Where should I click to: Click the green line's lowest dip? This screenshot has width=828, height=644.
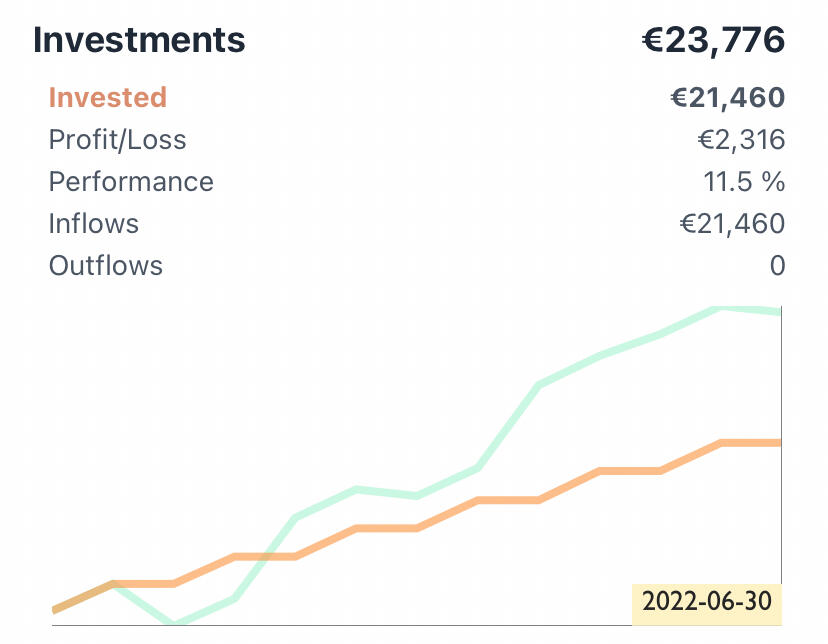tap(175, 623)
